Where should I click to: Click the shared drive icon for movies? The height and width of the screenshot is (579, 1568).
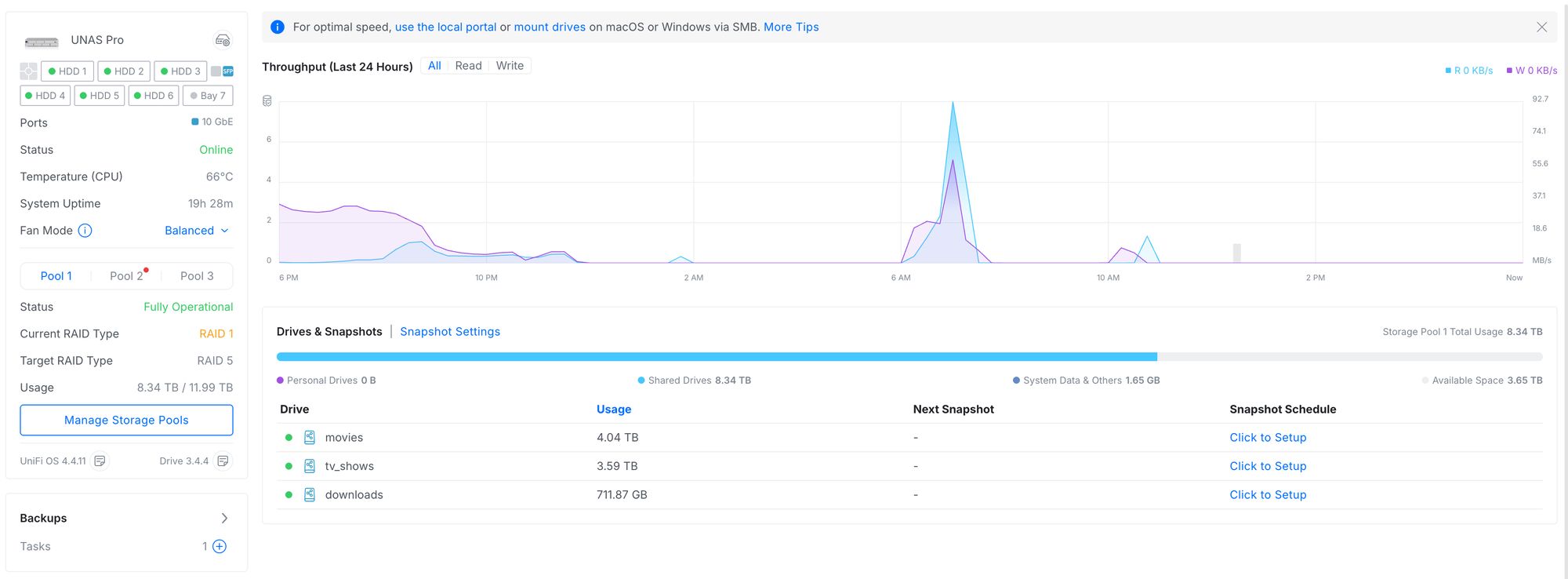point(310,438)
